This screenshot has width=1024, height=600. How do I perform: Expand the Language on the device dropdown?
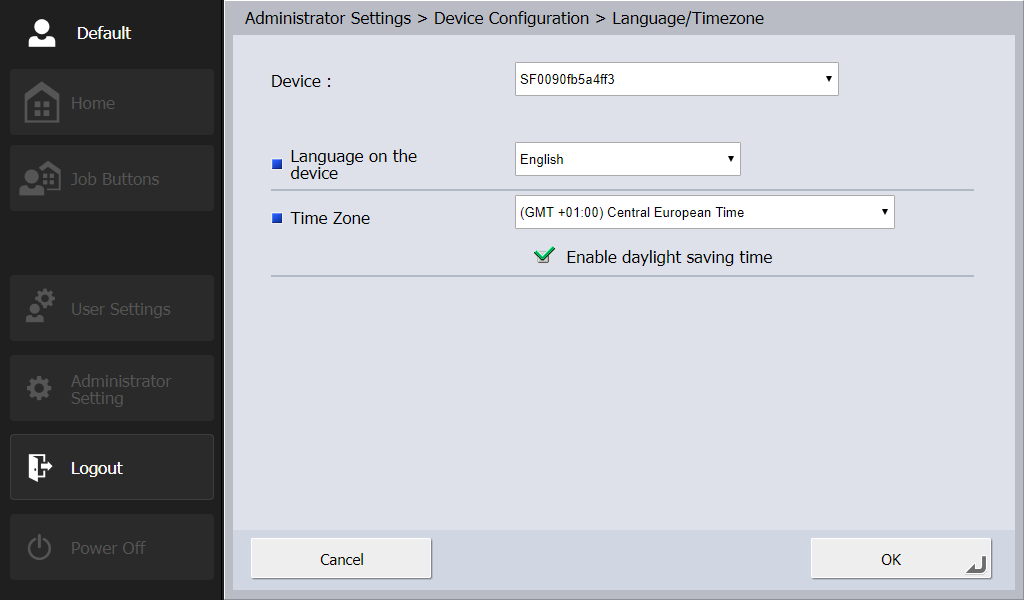tap(627, 159)
